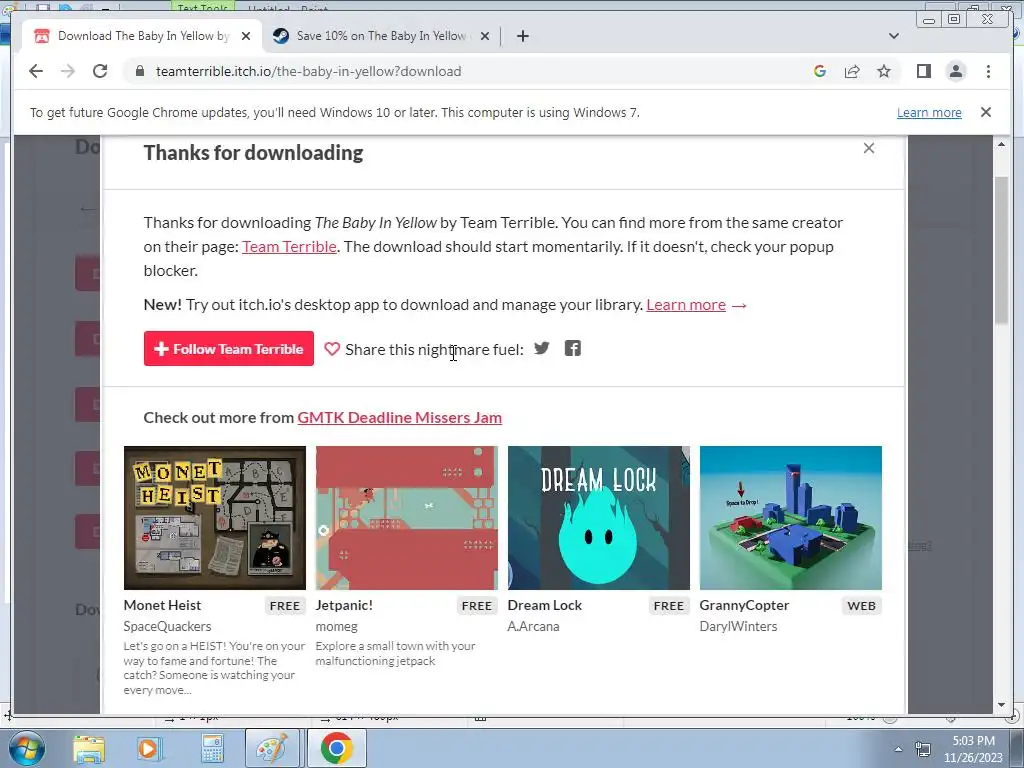This screenshot has width=1024, height=768.
Task: Toggle the Chrome side panel
Action: click(923, 71)
